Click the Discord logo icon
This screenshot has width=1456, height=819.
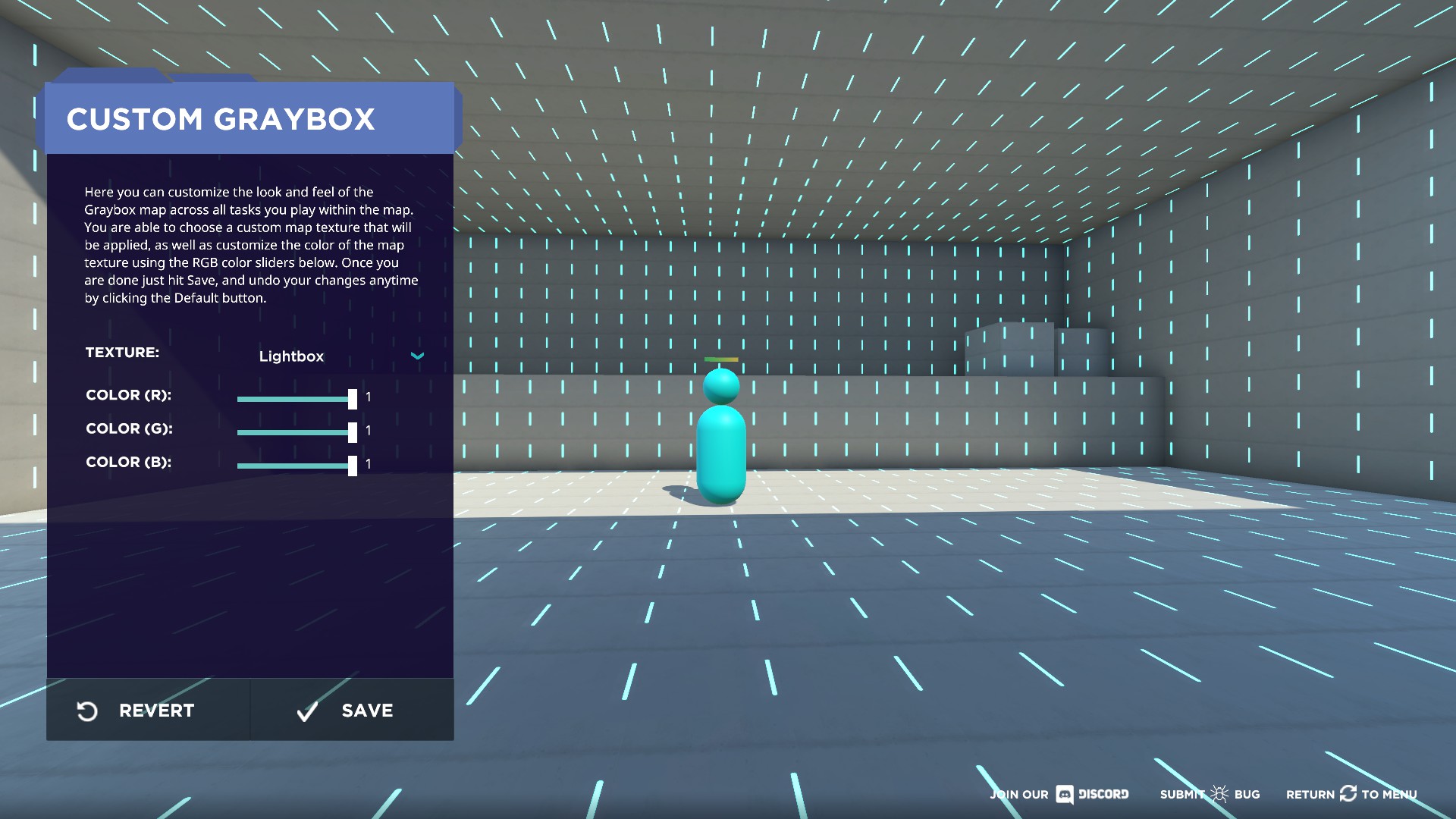click(x=1065, y=794)
